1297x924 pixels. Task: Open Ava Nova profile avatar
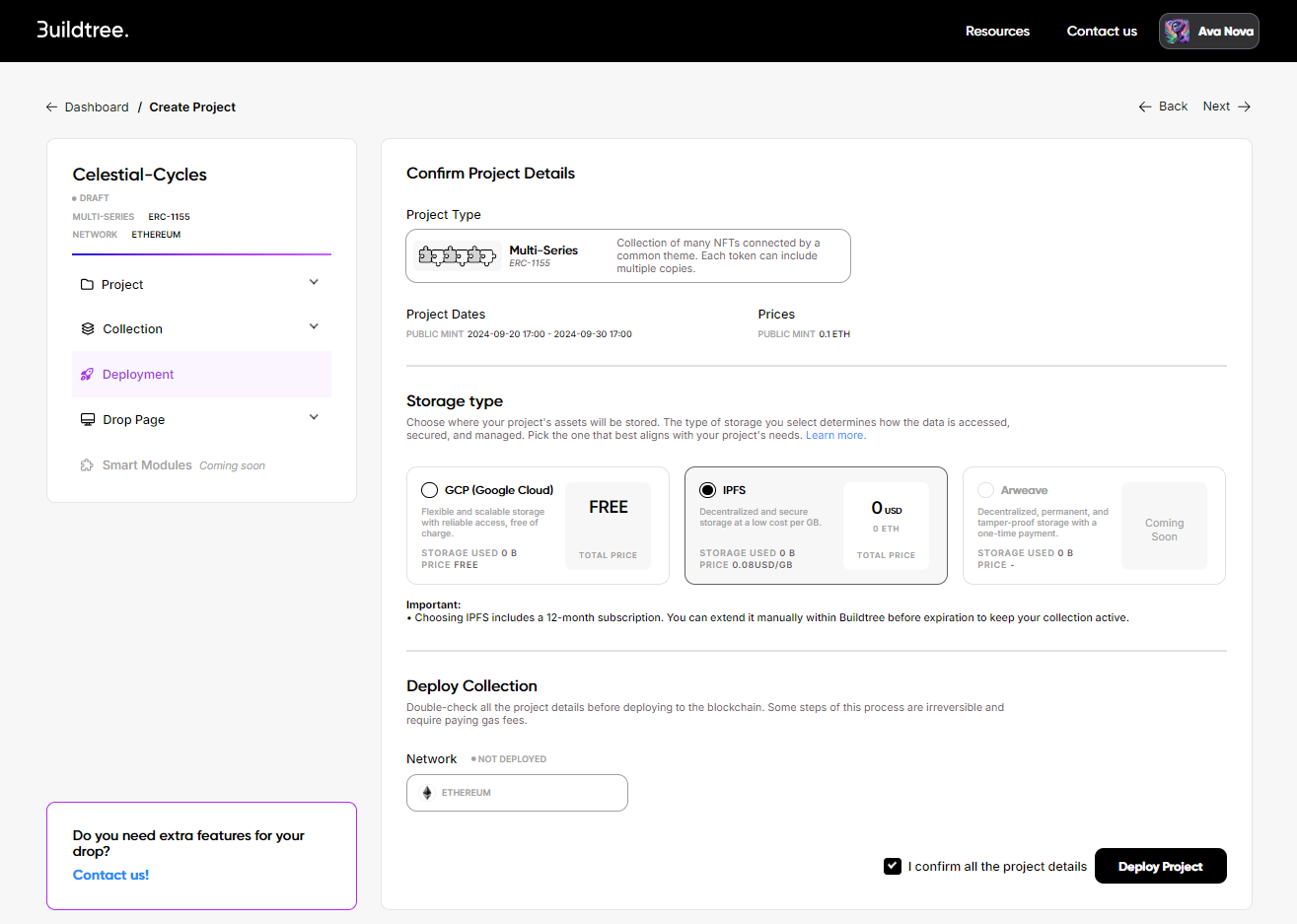pos(1177,32)
